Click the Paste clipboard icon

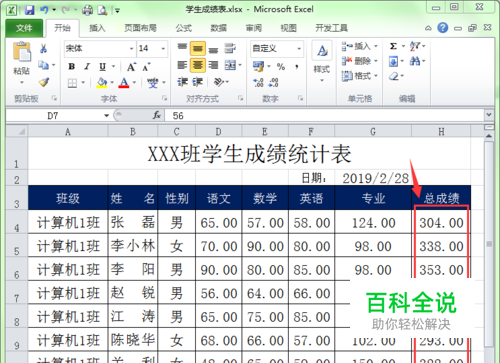[22, 52]
